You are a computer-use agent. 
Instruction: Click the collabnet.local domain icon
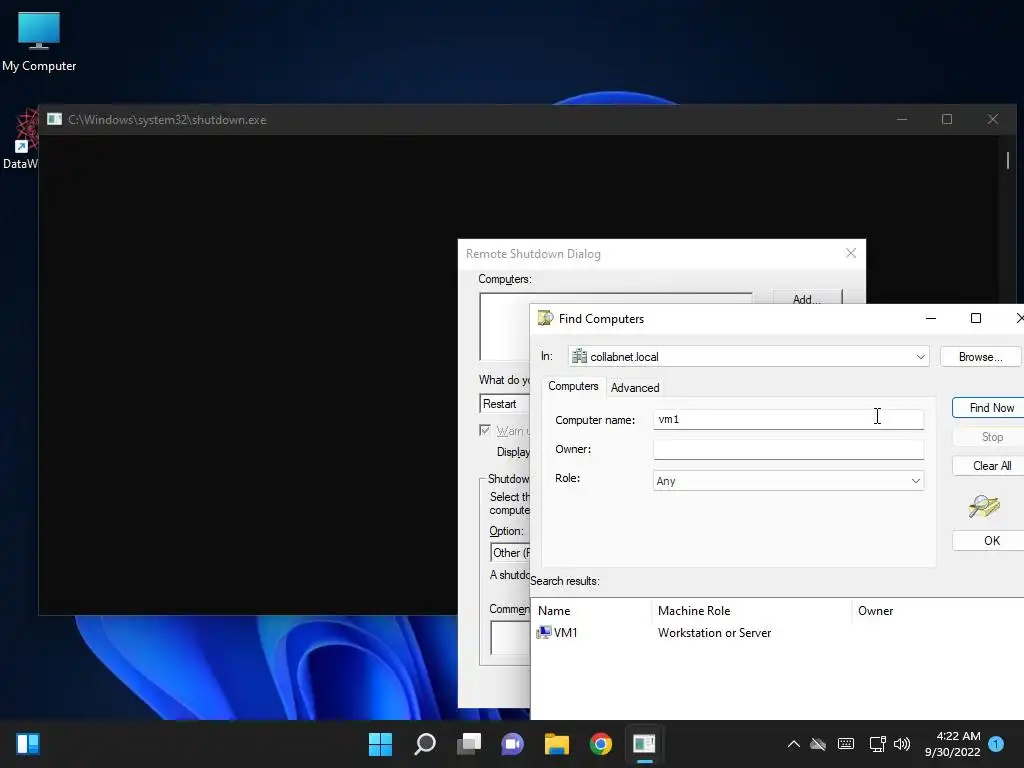579,357
